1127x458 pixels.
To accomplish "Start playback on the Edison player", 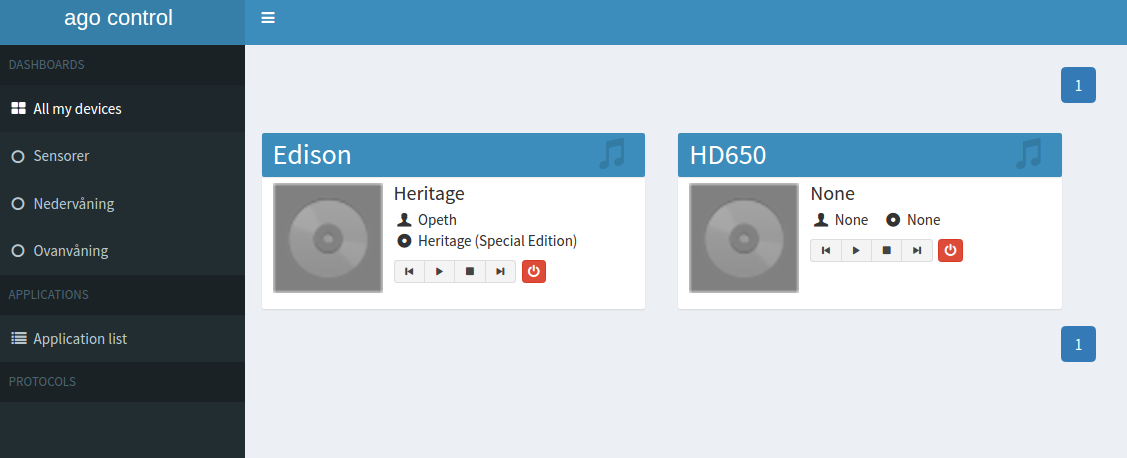I will [x=439, y=271].
